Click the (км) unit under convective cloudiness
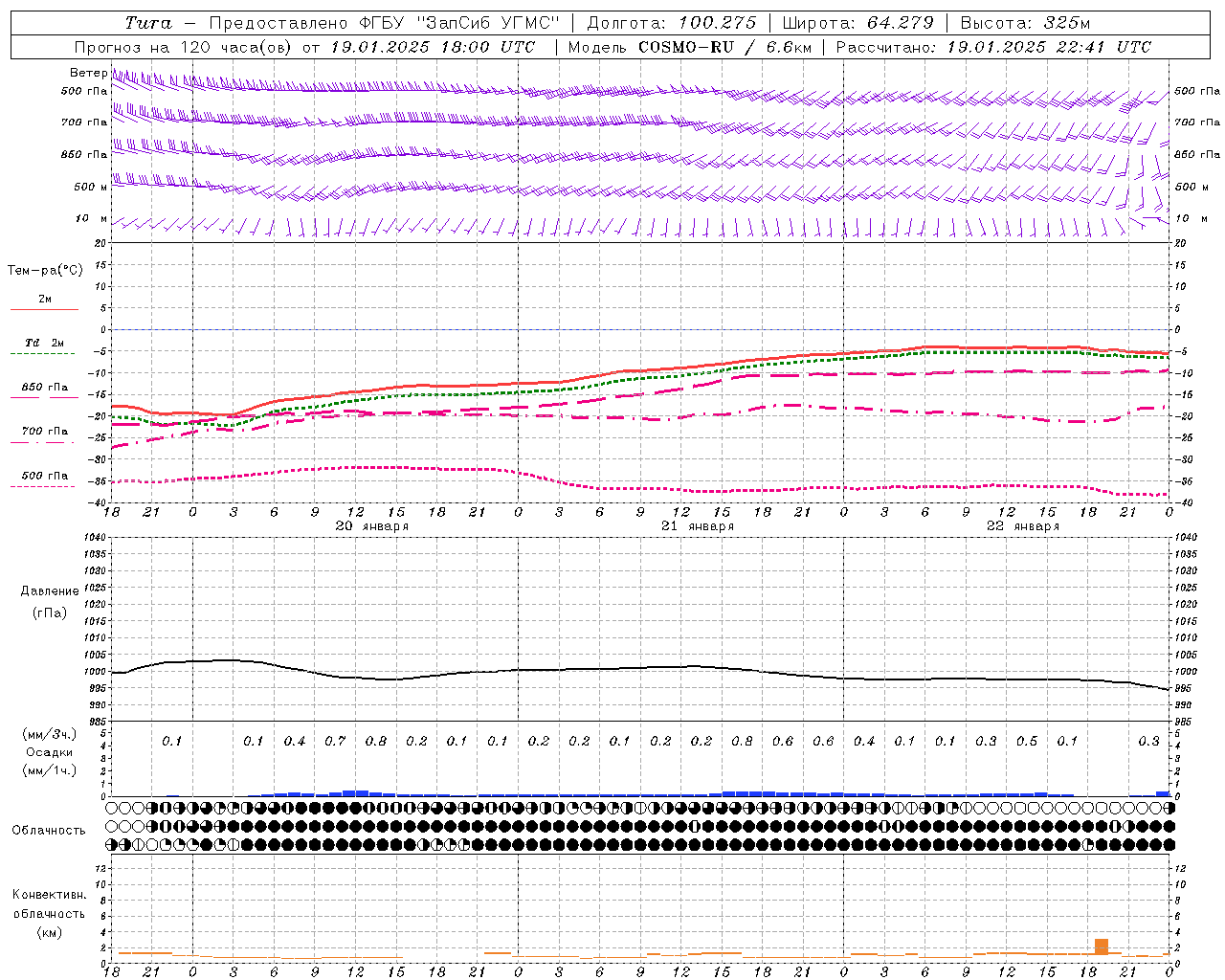This screenshot has height=980, width=1225. [x=49, y=932]
